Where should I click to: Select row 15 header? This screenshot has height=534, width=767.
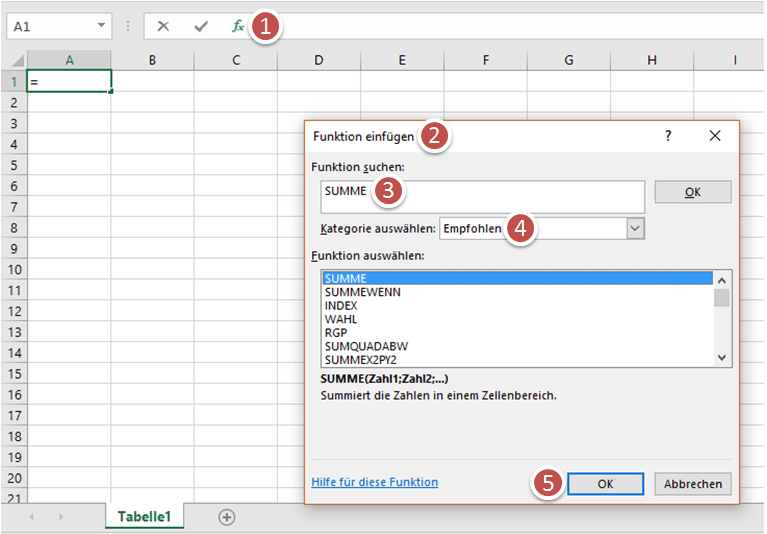pos(14,374)
